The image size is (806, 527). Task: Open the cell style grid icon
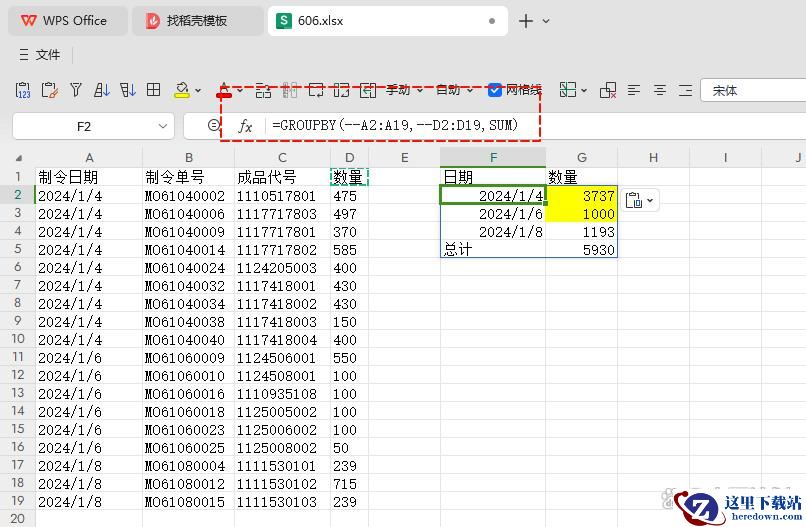[x=567, y=90]
